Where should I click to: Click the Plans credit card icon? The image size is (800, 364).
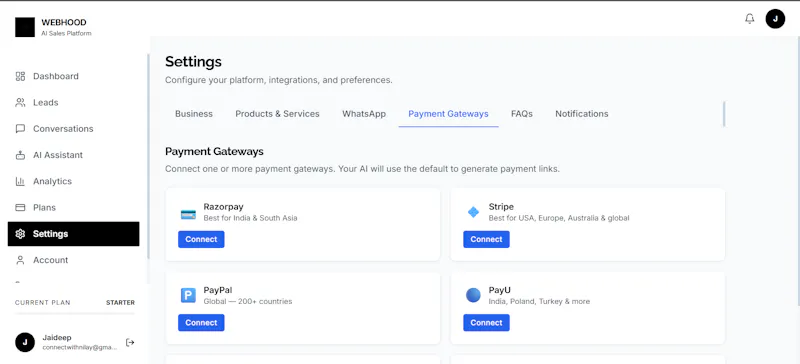[20, 207]
